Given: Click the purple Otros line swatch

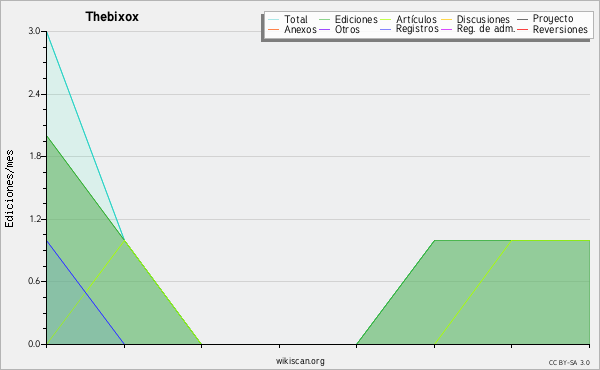Looking at the screenshot, I should click(324, 29).
